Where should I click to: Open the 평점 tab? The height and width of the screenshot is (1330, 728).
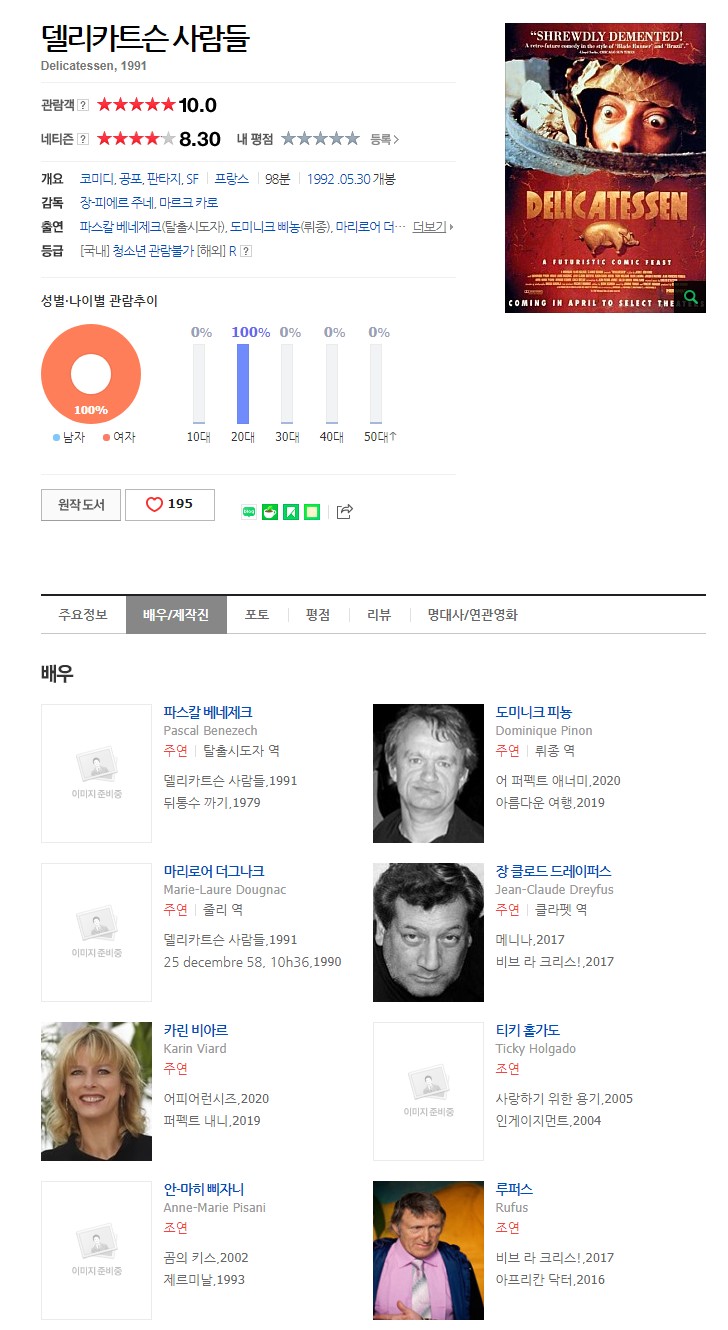click(x=318, y=615)
